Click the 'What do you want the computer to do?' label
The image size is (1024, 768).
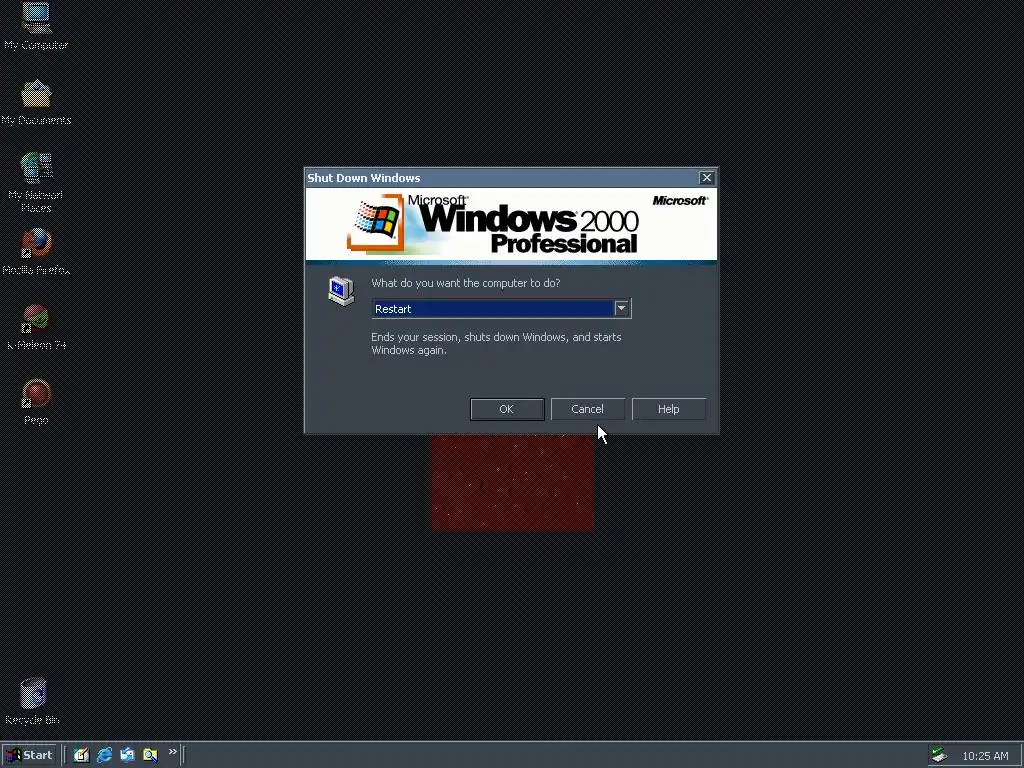pos(466,283)
